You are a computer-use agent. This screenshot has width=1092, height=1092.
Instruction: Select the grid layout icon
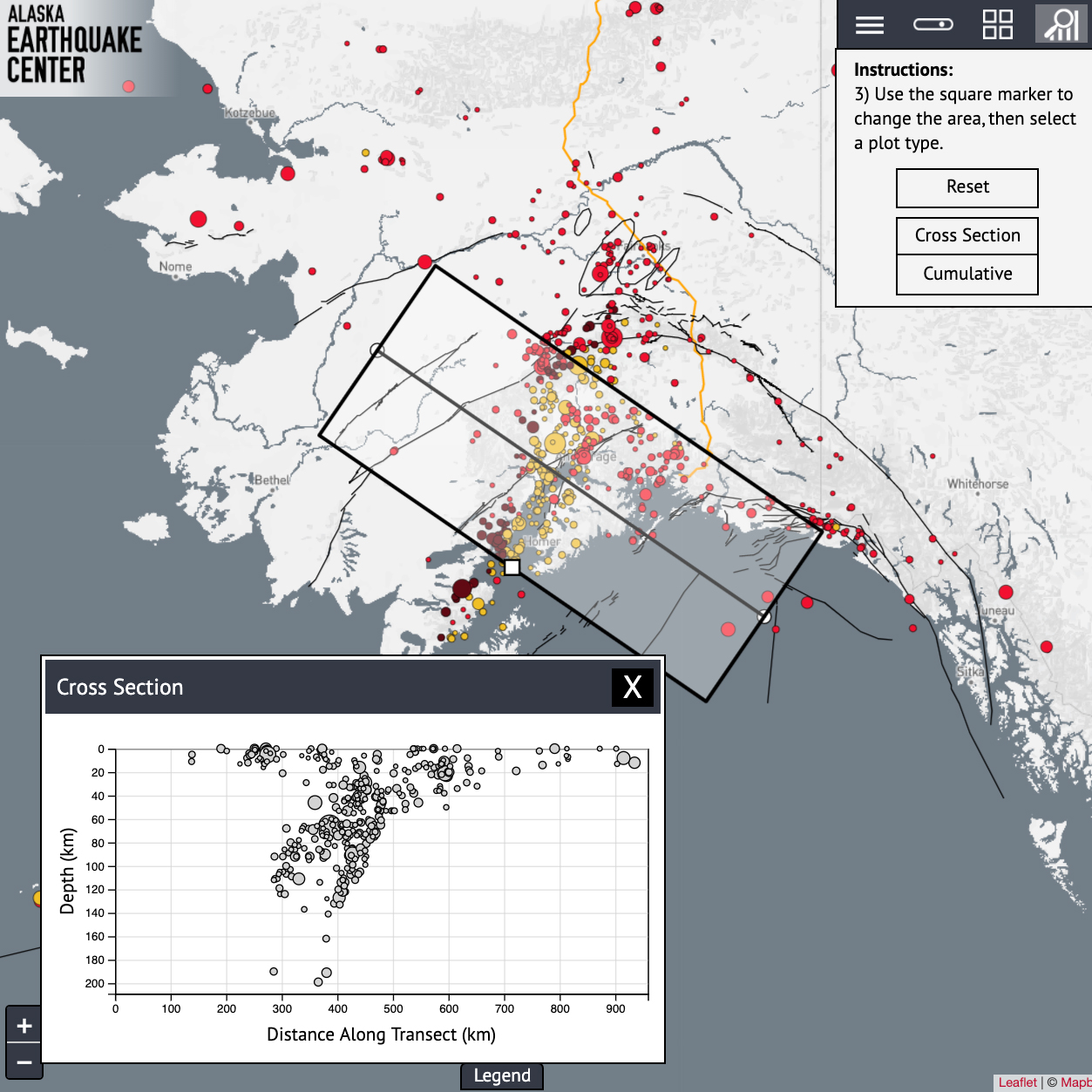point(999,24)
